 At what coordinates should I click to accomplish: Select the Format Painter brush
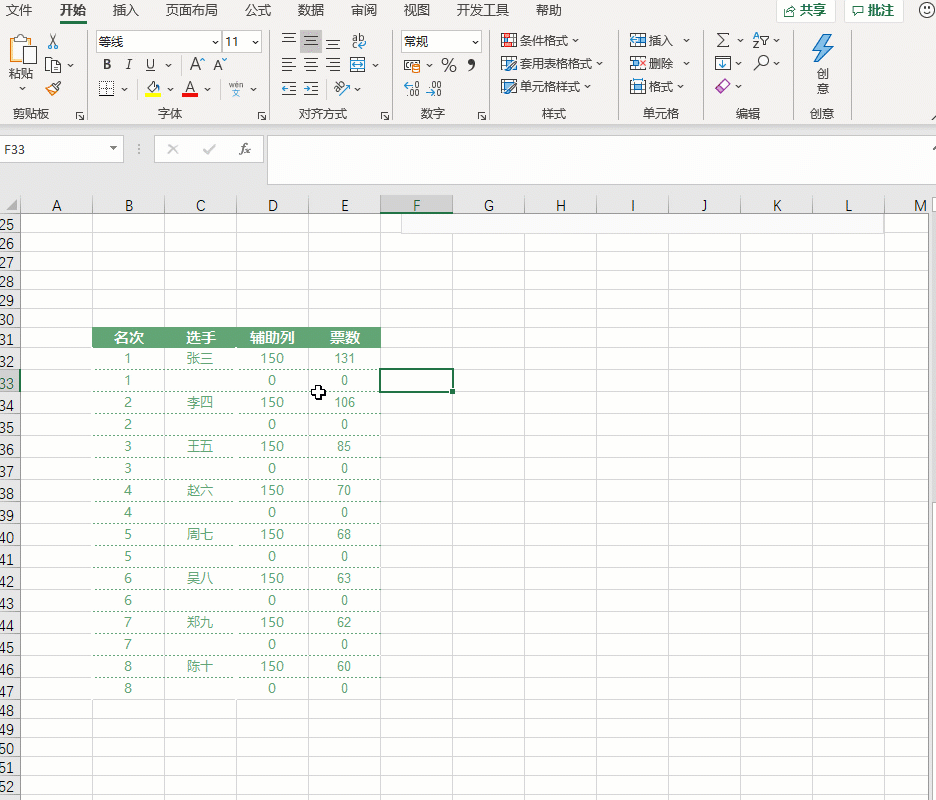tap(53, 89)
